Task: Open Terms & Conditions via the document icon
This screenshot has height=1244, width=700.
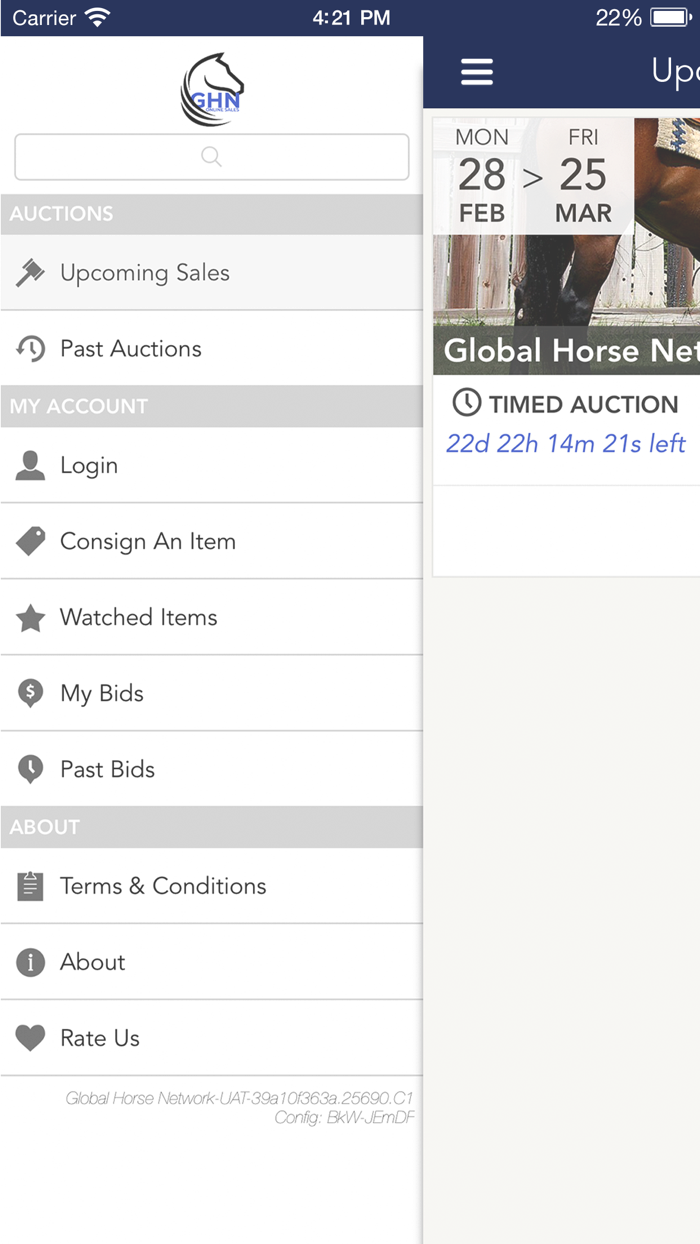Action: click(30, 885)
